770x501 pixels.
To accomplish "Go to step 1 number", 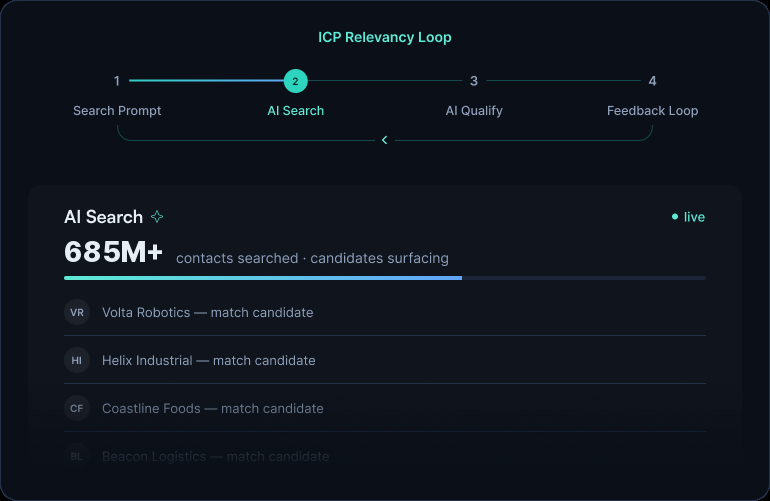I will click(117, 81).
